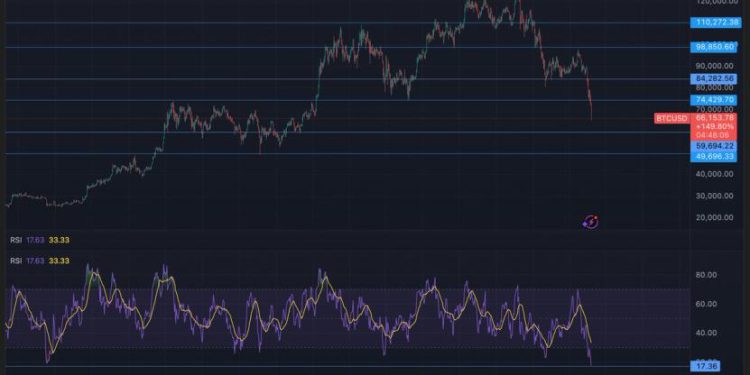The width and height of the screenshot is (750, 375).
Task: Select the 98,850.60 horizontal line price label
Action: 714,47
